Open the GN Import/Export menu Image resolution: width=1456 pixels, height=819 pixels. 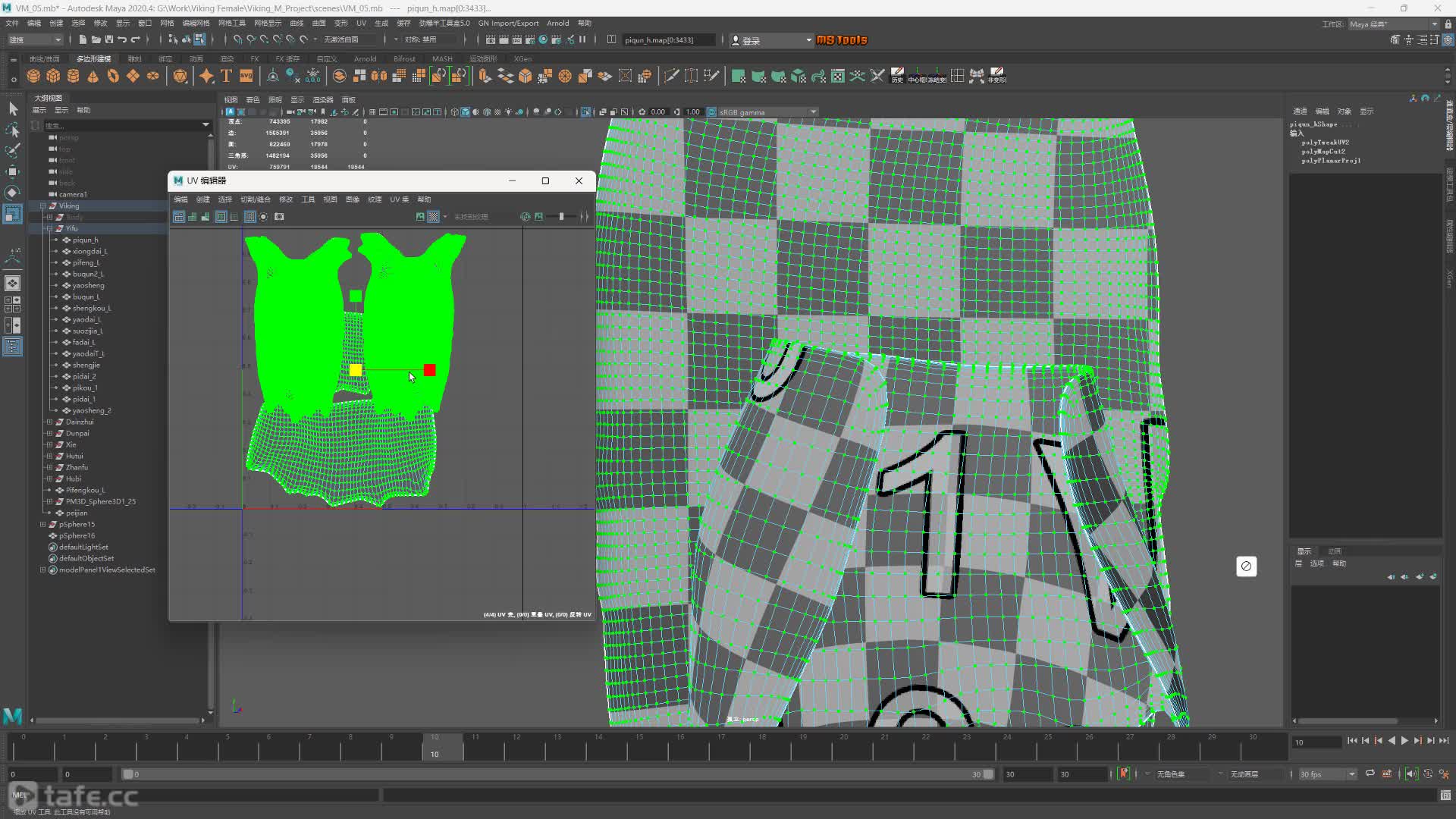(x=508, y=24)
